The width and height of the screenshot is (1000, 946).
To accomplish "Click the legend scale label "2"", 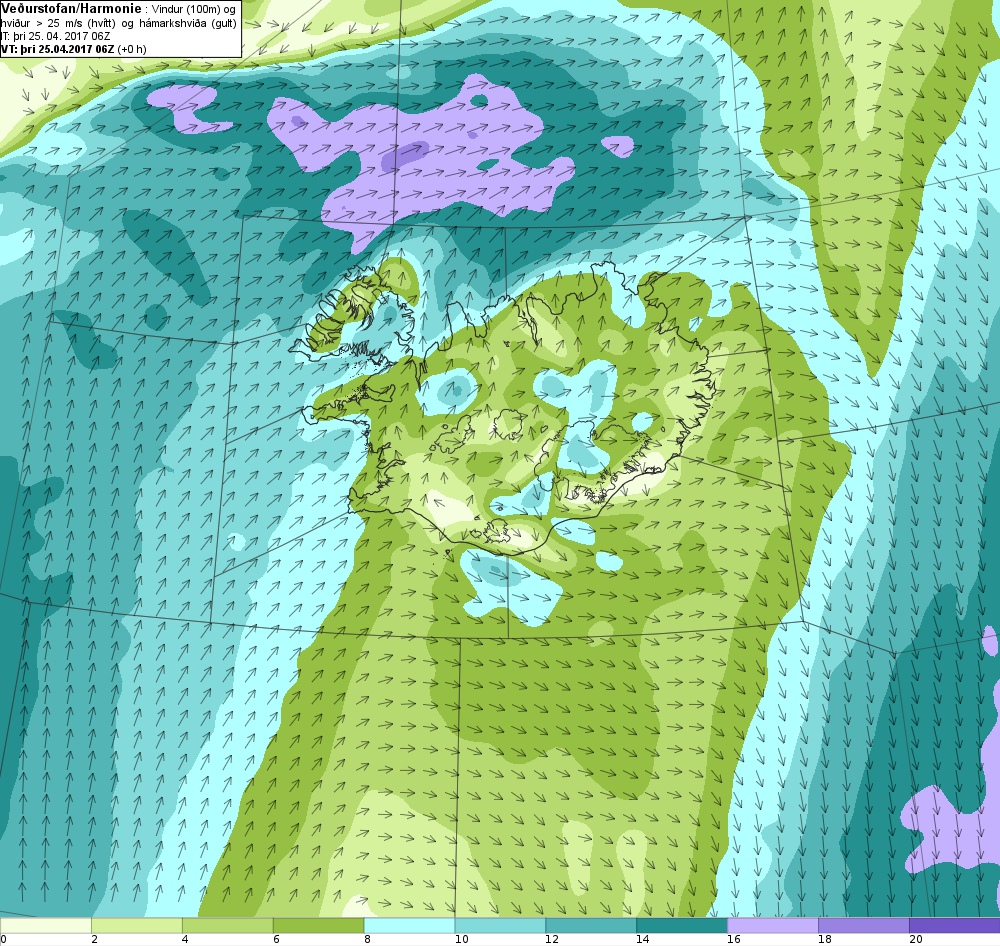I will click(94, 939).
